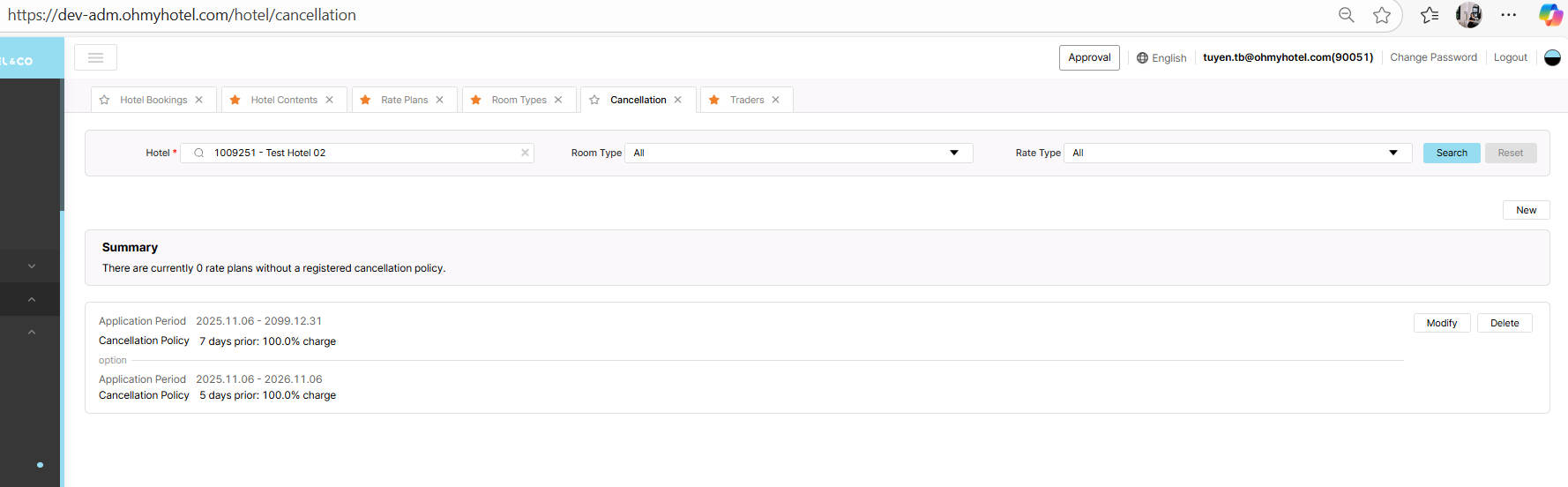Clear the Hotel field with X icon
This screenshot has height=487, width=1568.
point(526,153)
